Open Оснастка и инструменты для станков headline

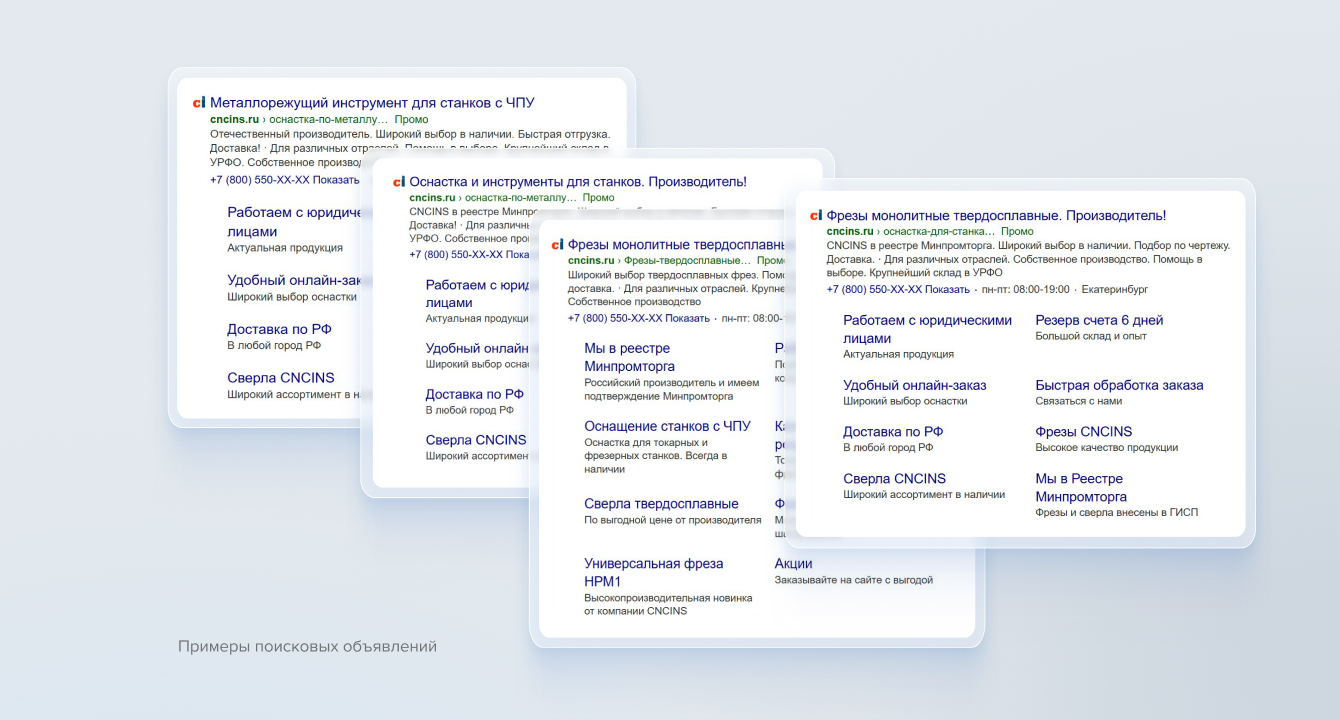tap(578, 182)
